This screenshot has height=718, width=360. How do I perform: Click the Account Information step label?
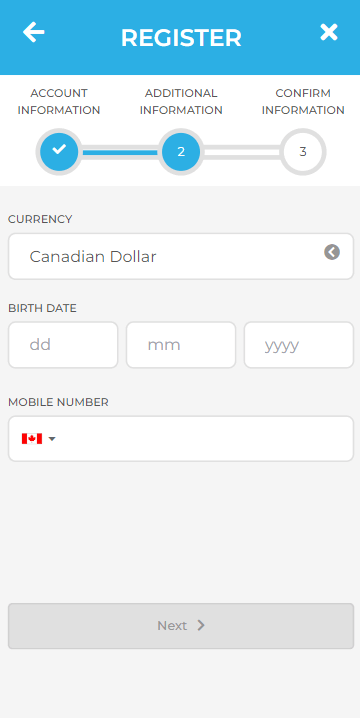click(x=59, y=102)
